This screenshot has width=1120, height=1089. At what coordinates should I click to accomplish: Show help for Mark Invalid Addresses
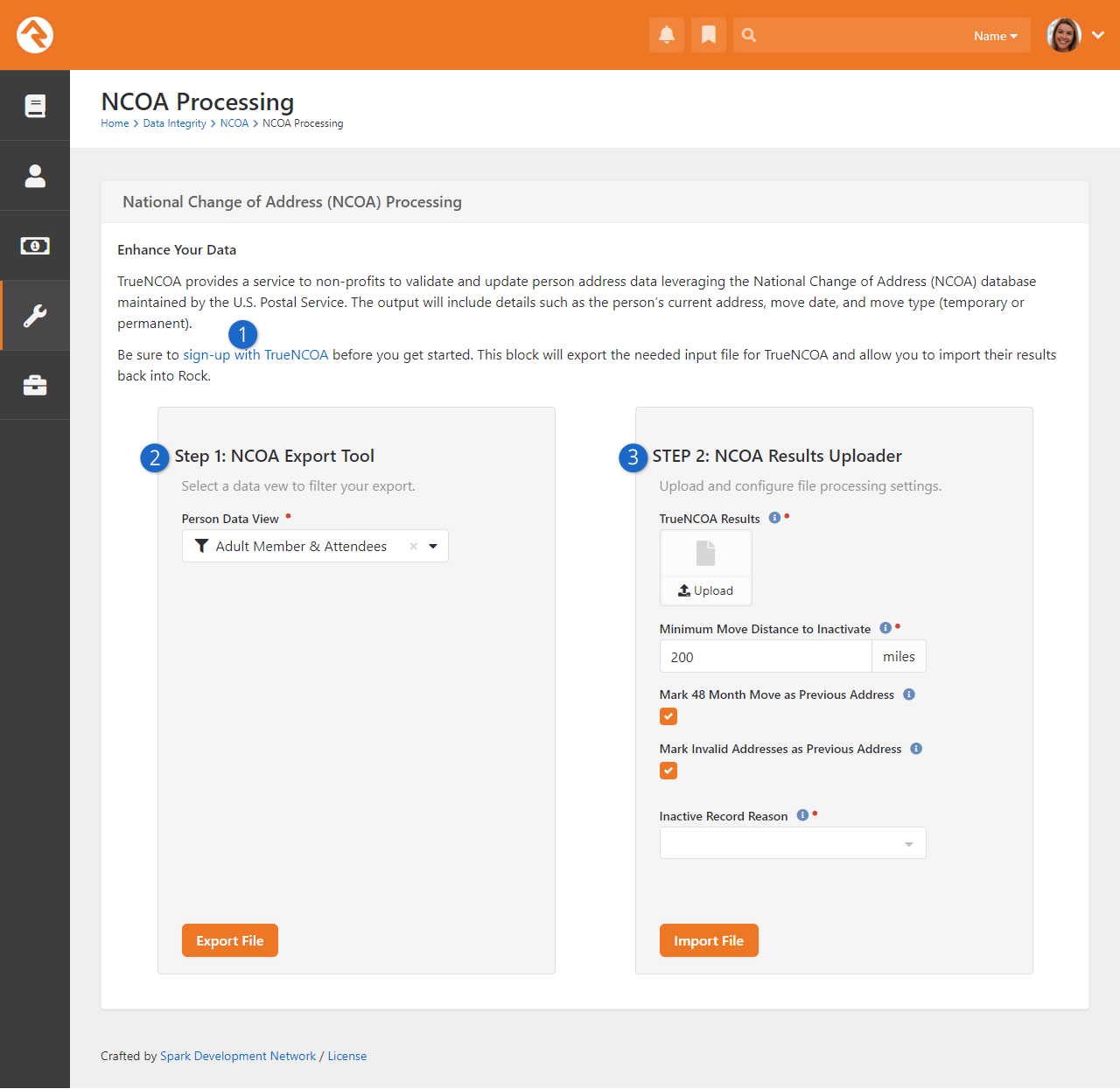[916, 749]
